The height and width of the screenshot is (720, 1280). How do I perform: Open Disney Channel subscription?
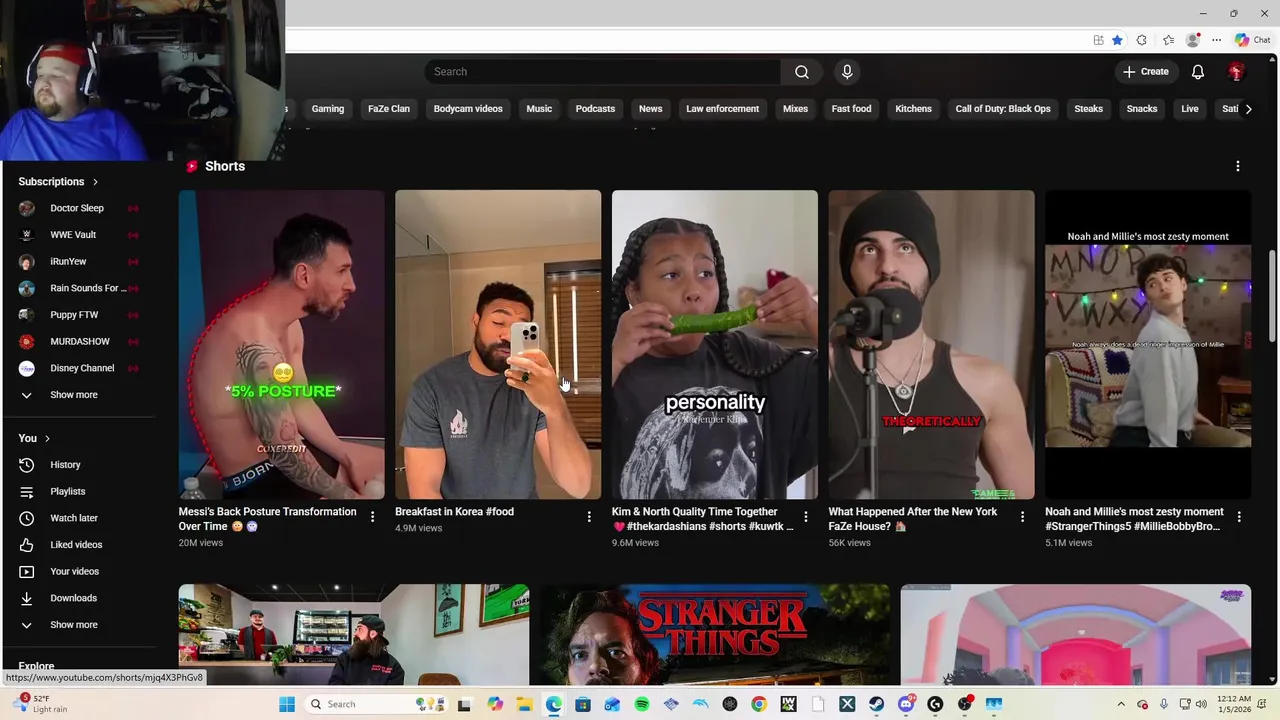point(78,368)
